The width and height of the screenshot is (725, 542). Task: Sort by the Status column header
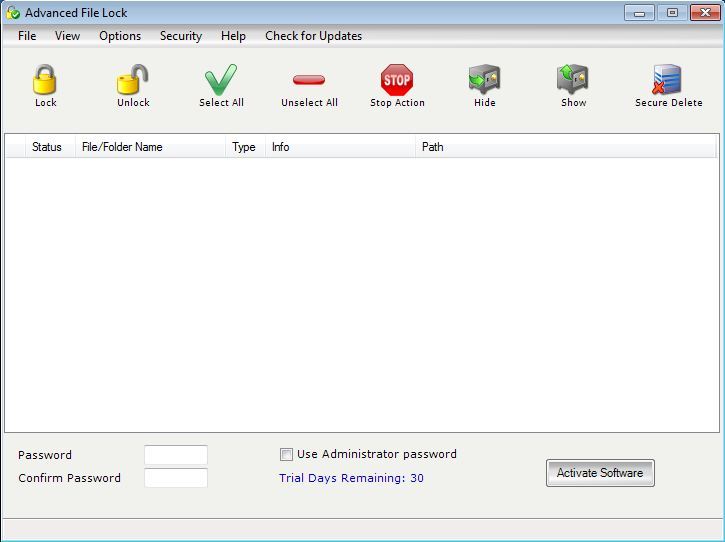[50, 147]
